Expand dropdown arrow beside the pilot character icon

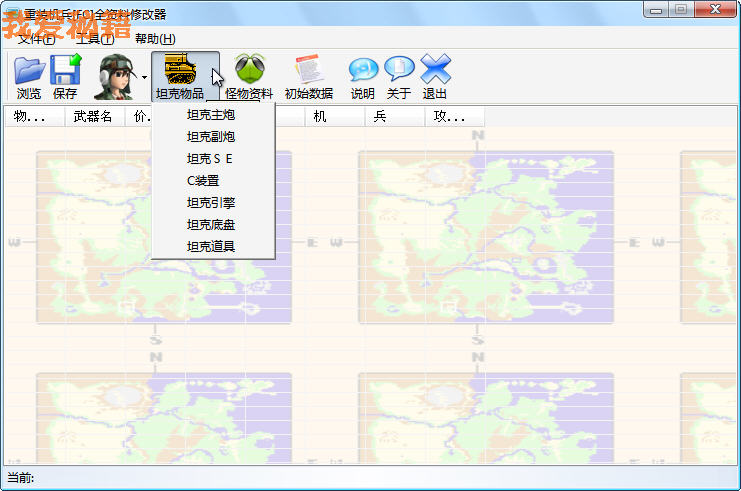144,77
